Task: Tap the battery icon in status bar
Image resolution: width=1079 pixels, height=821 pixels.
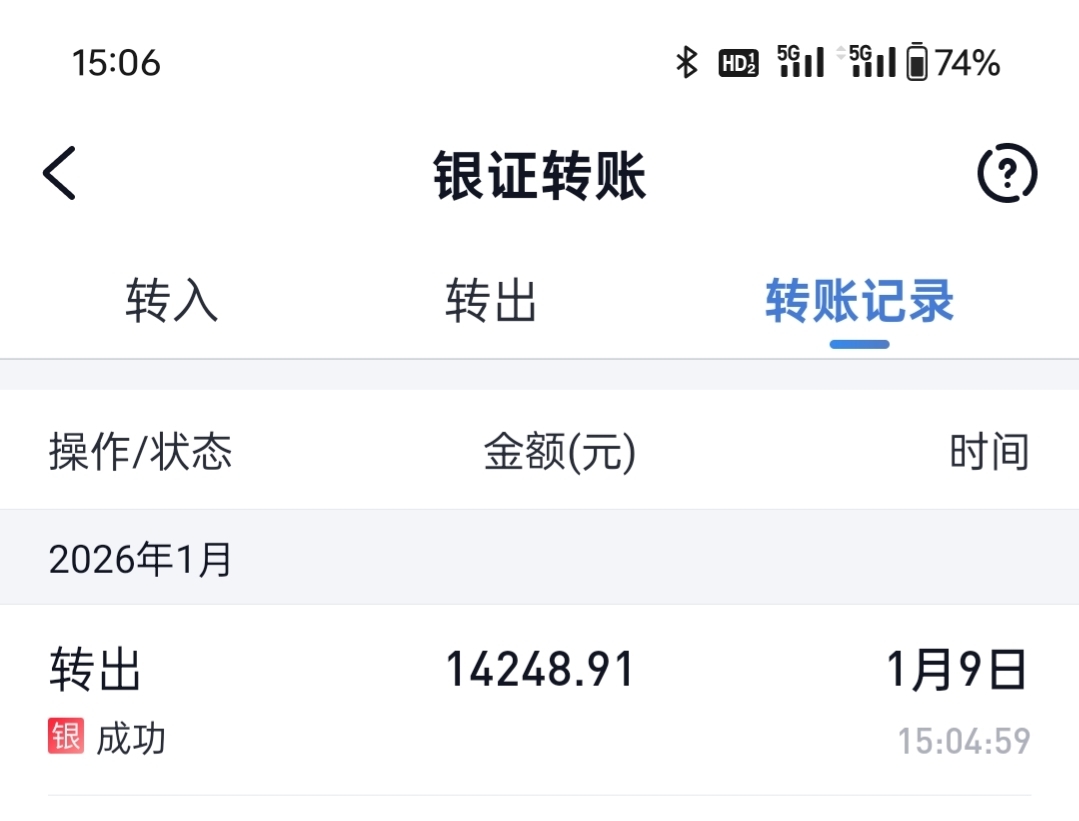Action: (x=917, y=63)
